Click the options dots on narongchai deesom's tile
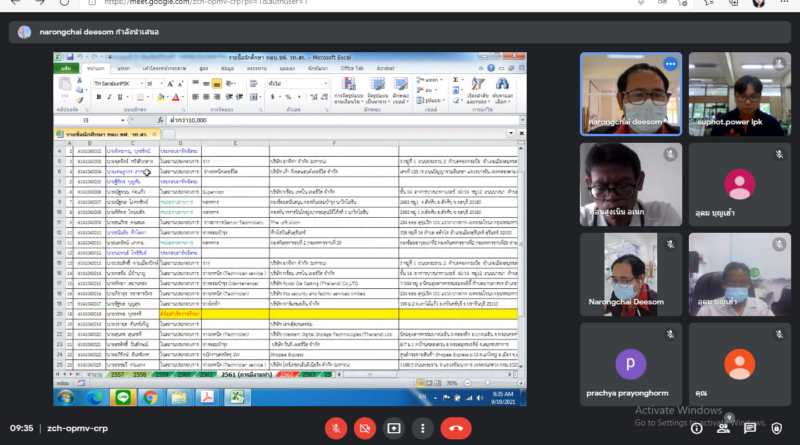 670,64
